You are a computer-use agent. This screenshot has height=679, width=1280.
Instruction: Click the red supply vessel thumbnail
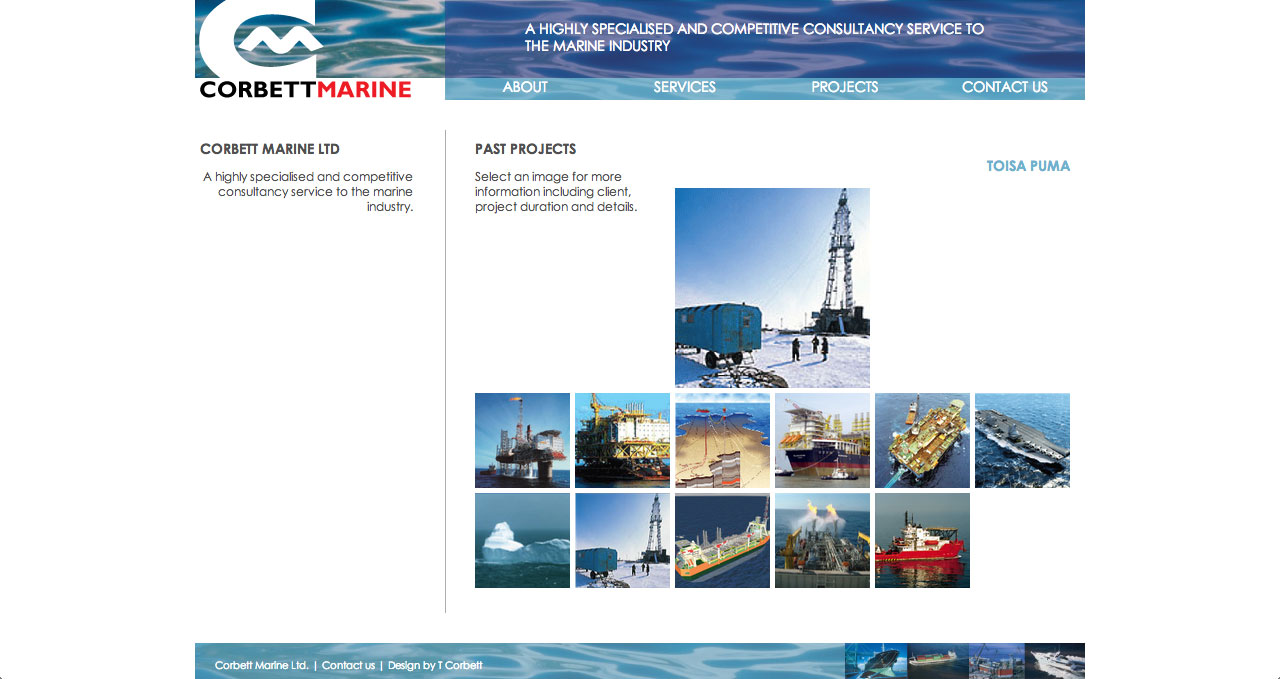(922, 540)
